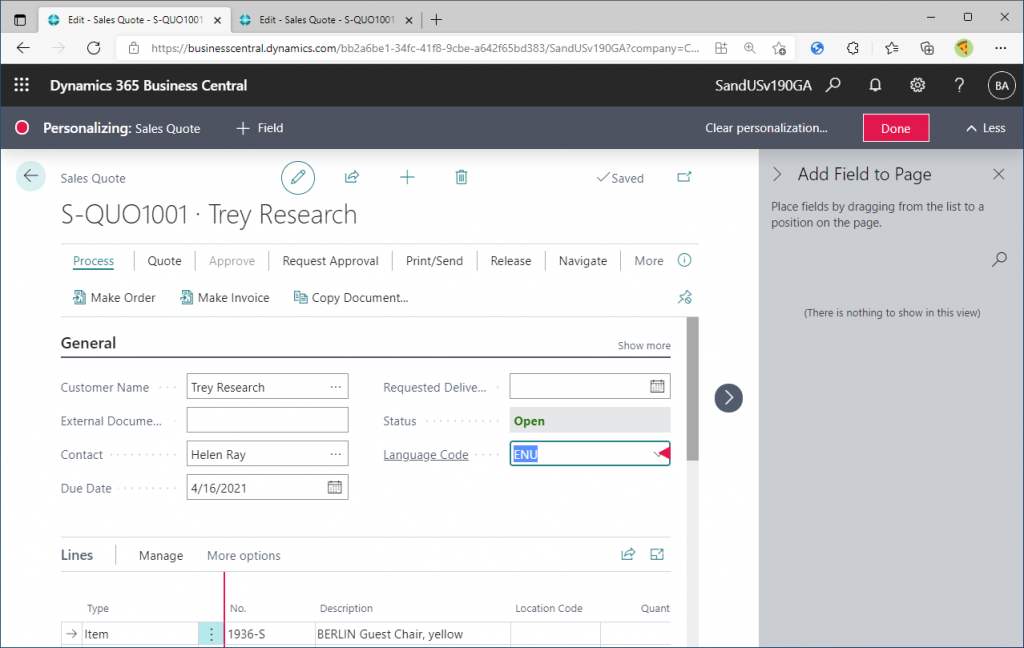The image size is (1024, 648).
Task: Open the browser three-dot menu
Action: coord(1000,48)
